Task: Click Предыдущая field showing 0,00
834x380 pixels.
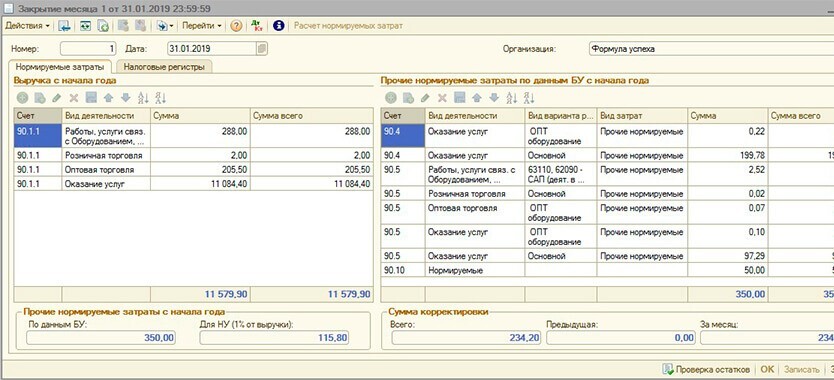Action: click(x=621, y=337)
